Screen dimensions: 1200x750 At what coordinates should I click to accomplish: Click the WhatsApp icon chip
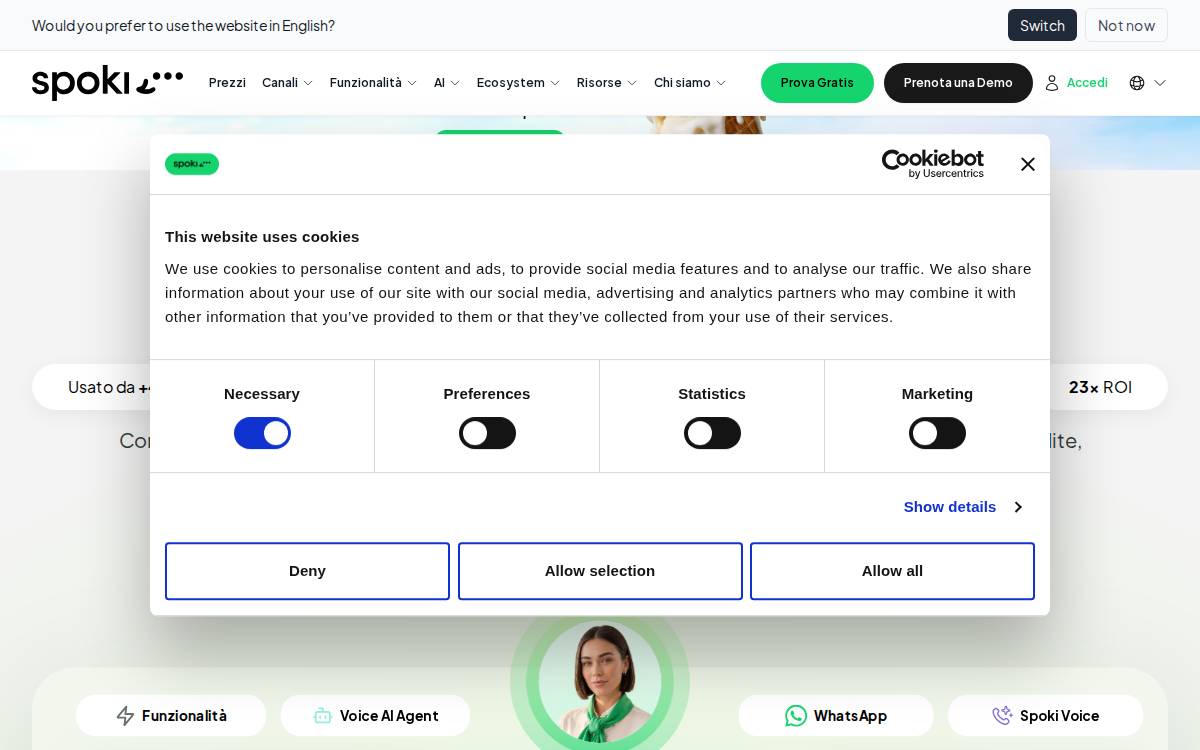tap(796, 716)
